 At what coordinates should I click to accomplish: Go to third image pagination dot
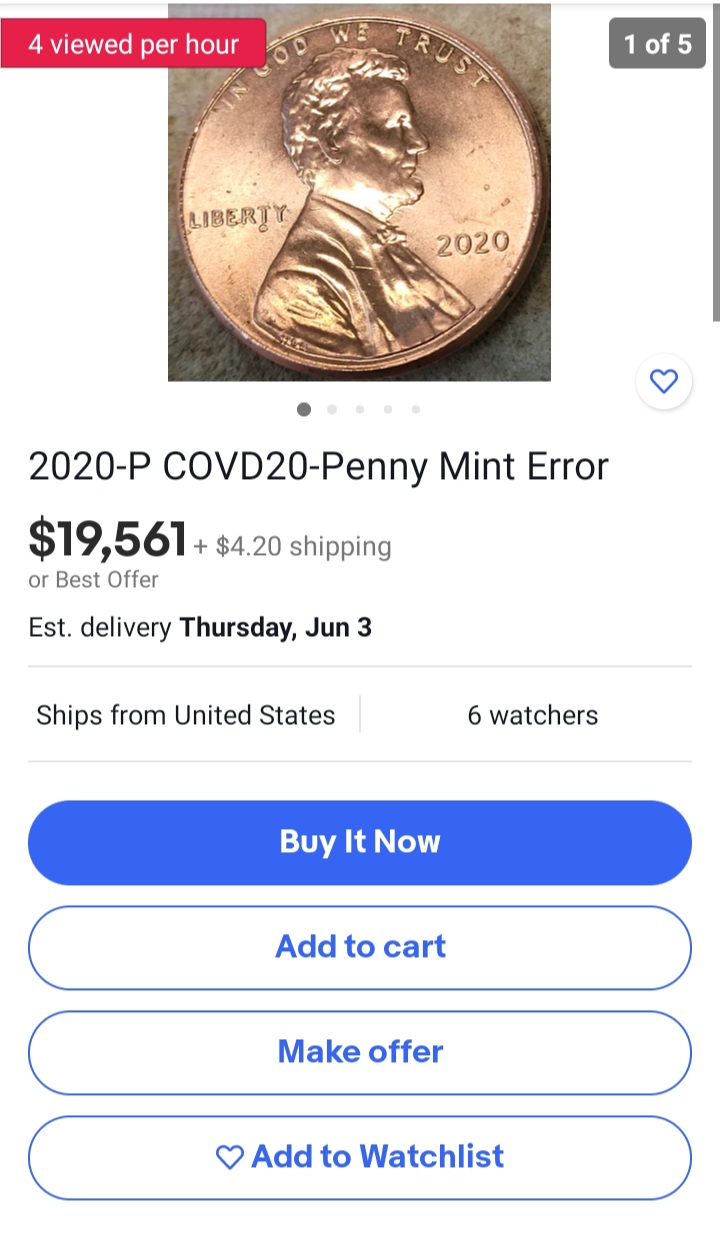click(x=360, y=409)
